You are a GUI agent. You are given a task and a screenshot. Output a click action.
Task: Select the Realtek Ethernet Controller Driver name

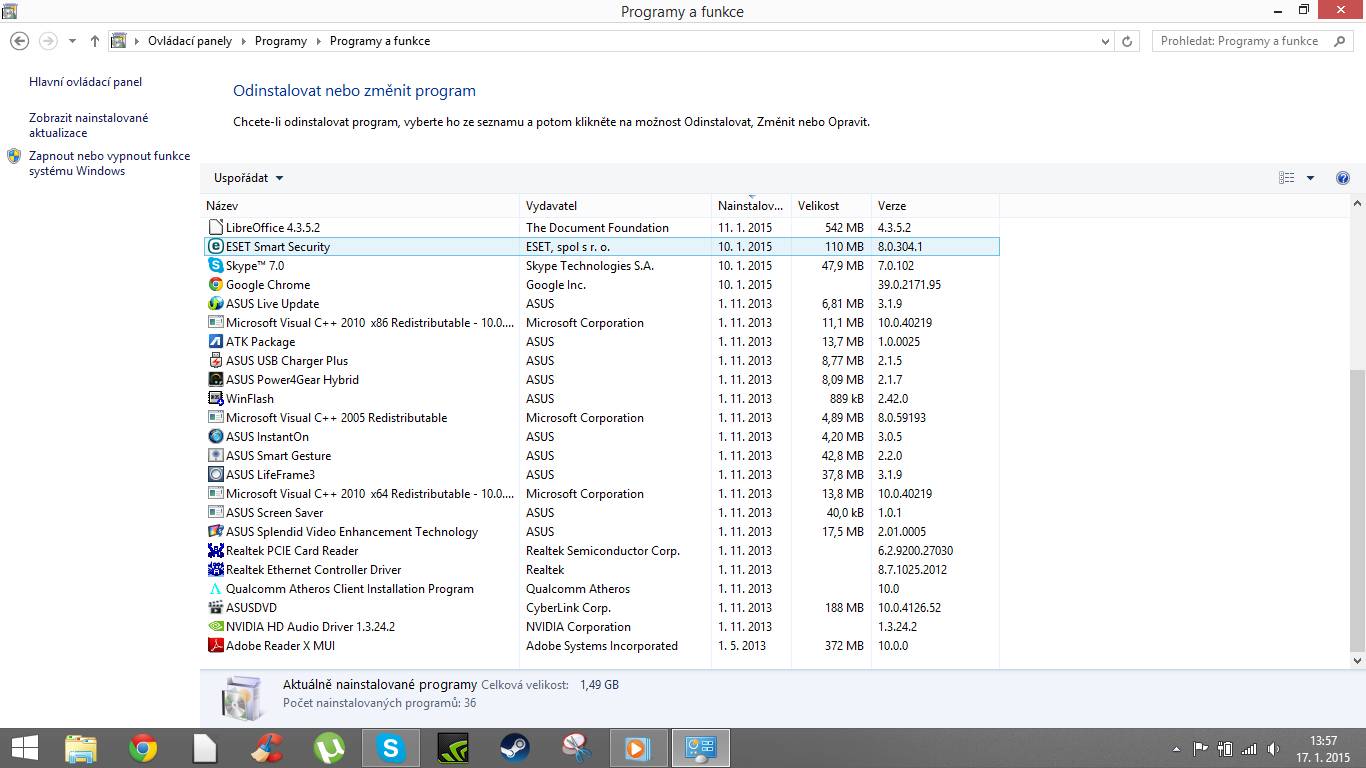click(x=314, y=570)
